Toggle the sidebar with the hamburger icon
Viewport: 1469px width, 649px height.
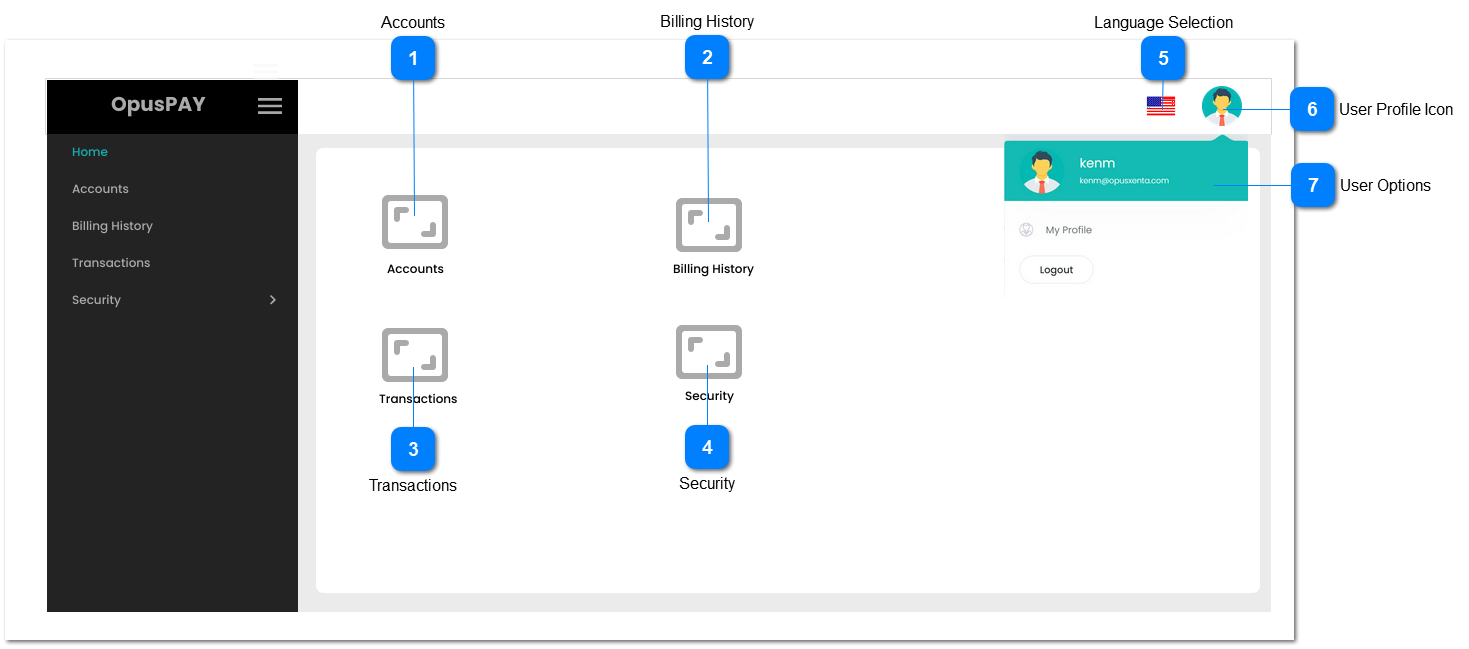(x=270, y=106)
